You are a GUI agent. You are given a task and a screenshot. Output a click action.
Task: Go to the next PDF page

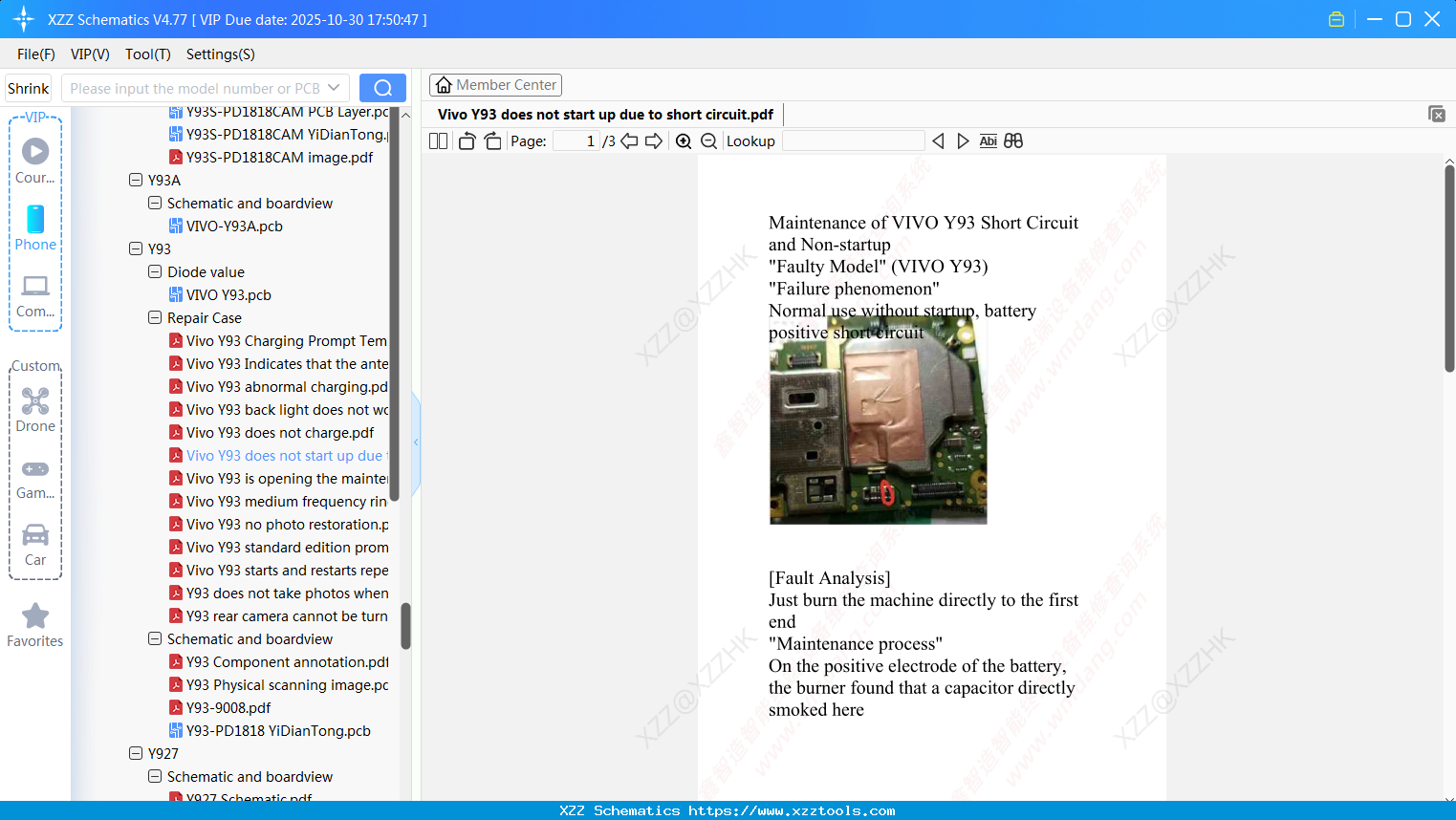coord(654,141)
